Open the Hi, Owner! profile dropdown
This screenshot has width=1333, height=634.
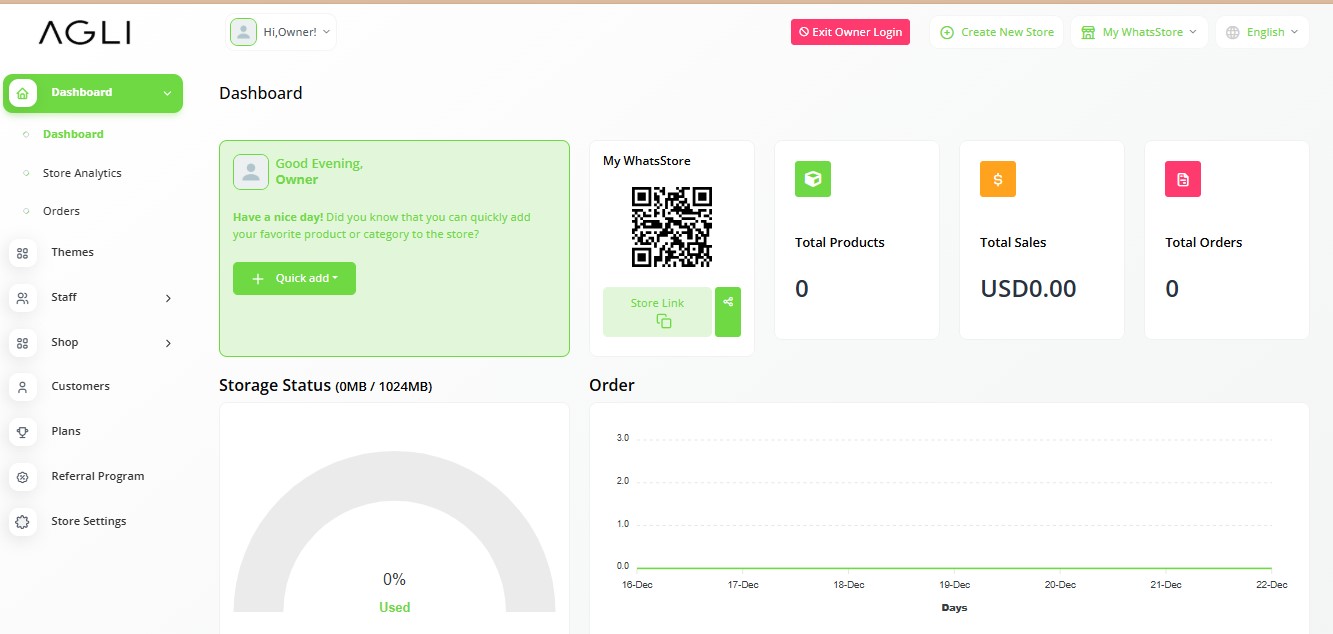(x=283, y=32)
